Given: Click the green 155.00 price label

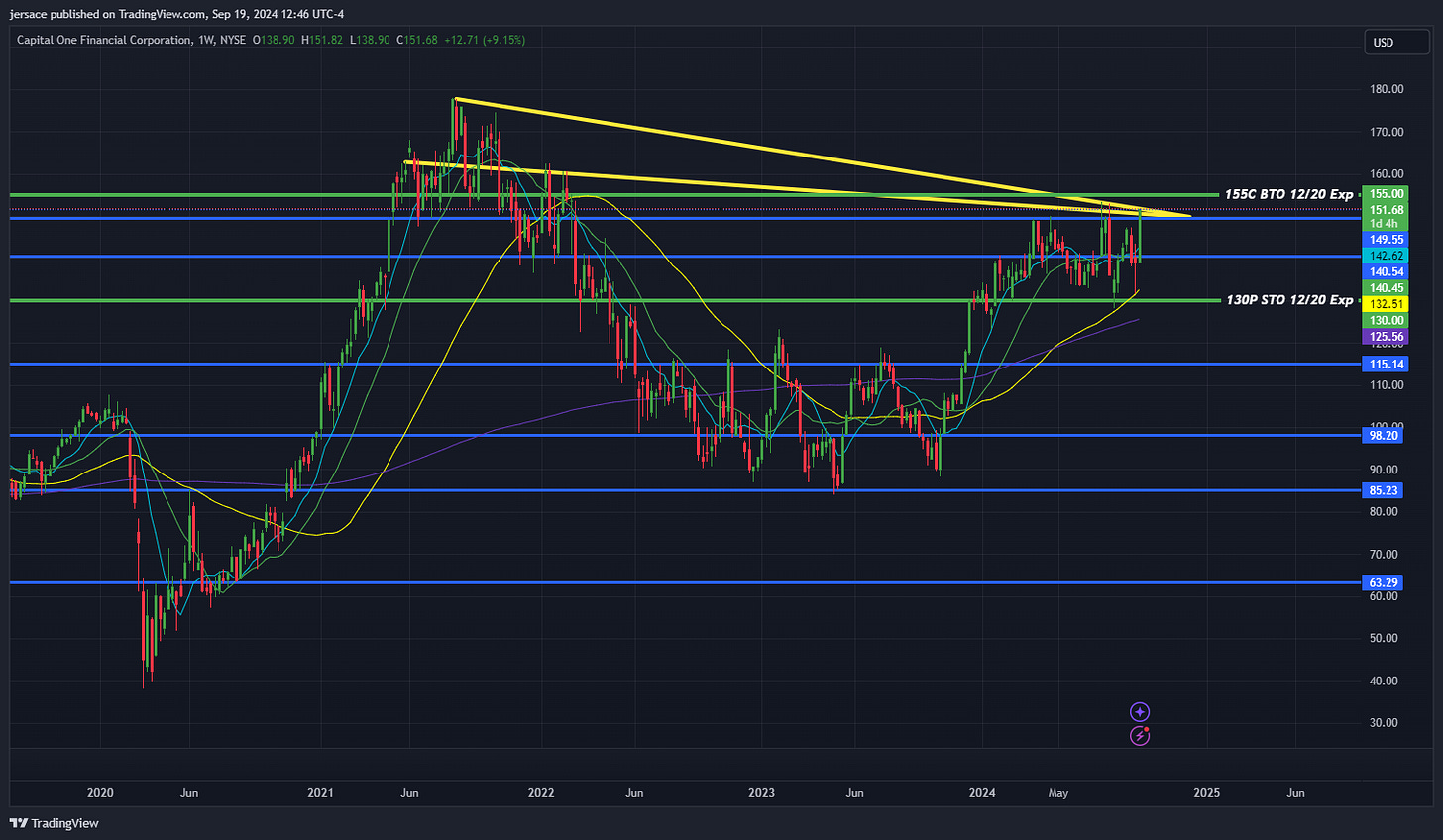Looking at the screenshot, I should coord(1387,194).
